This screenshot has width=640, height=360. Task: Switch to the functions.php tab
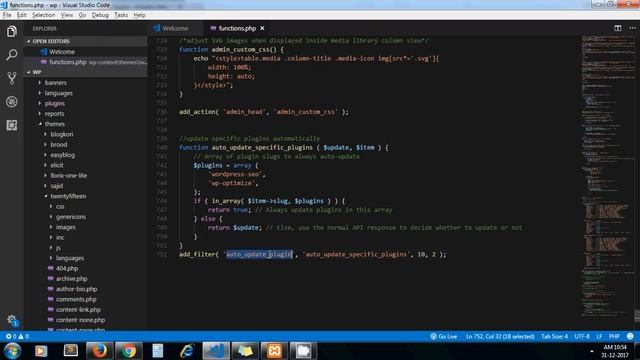pos(237,28)
